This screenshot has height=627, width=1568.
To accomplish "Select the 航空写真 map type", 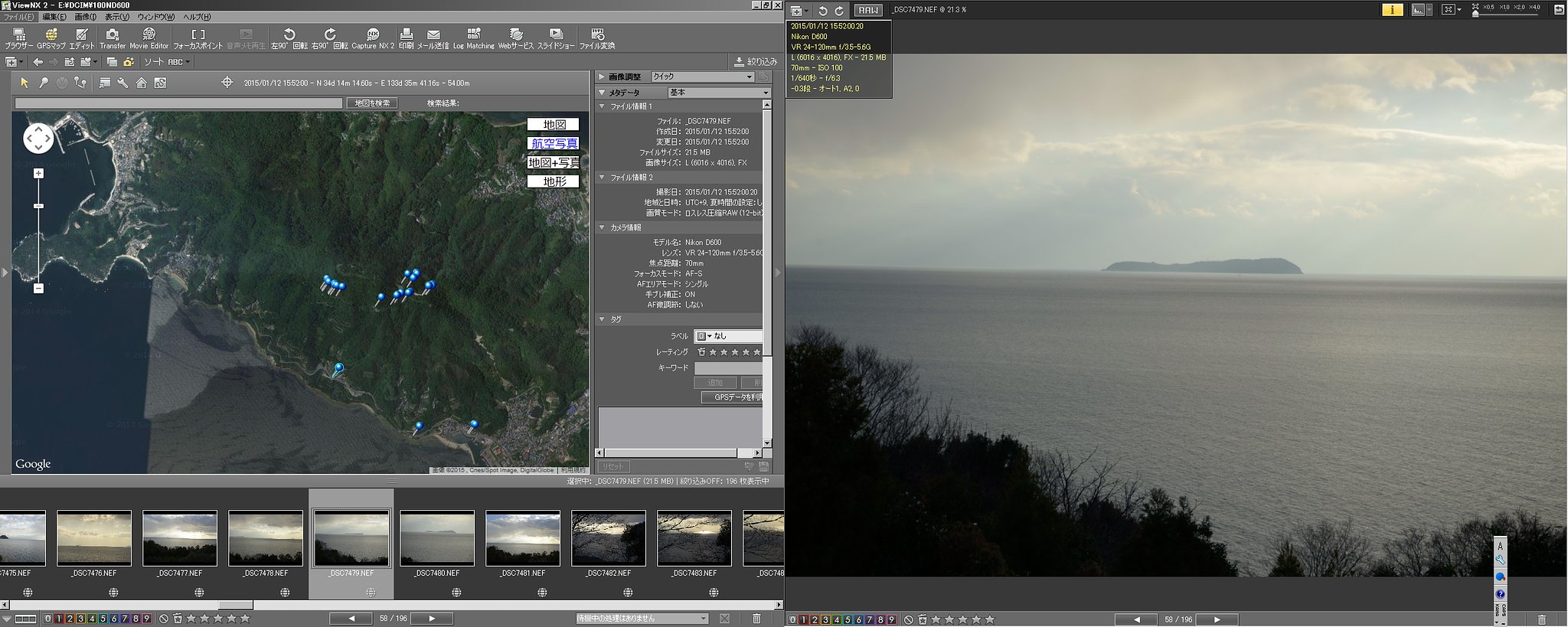I will tap(553, 143).
